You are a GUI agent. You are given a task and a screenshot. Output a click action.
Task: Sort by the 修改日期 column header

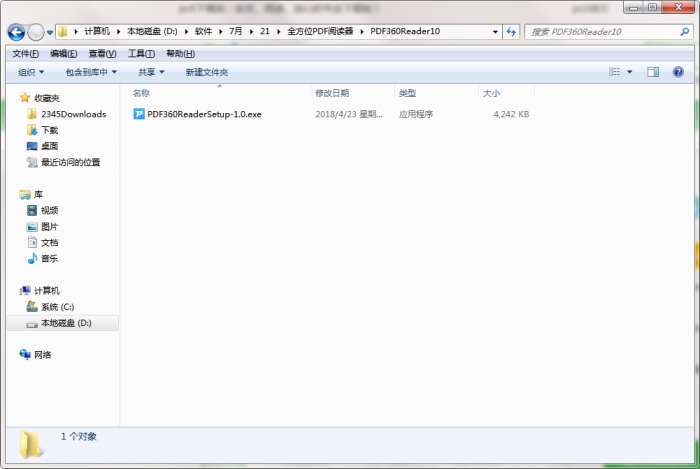(x=332, y=93)
